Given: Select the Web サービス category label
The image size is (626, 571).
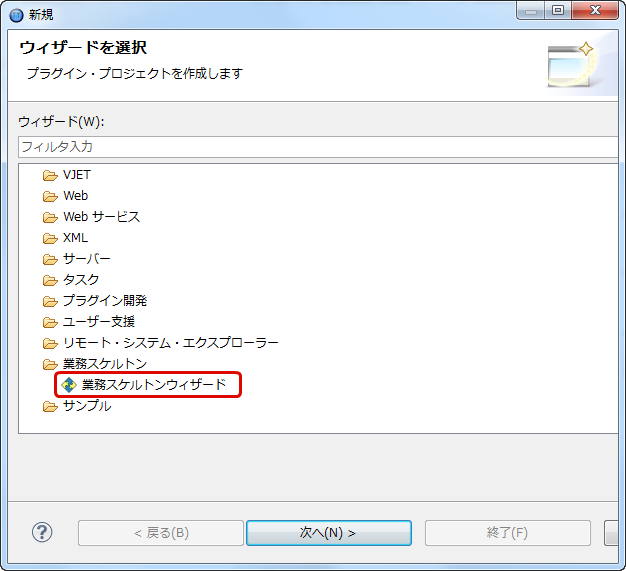Looking at the screenshot, I should click(101, 217).
